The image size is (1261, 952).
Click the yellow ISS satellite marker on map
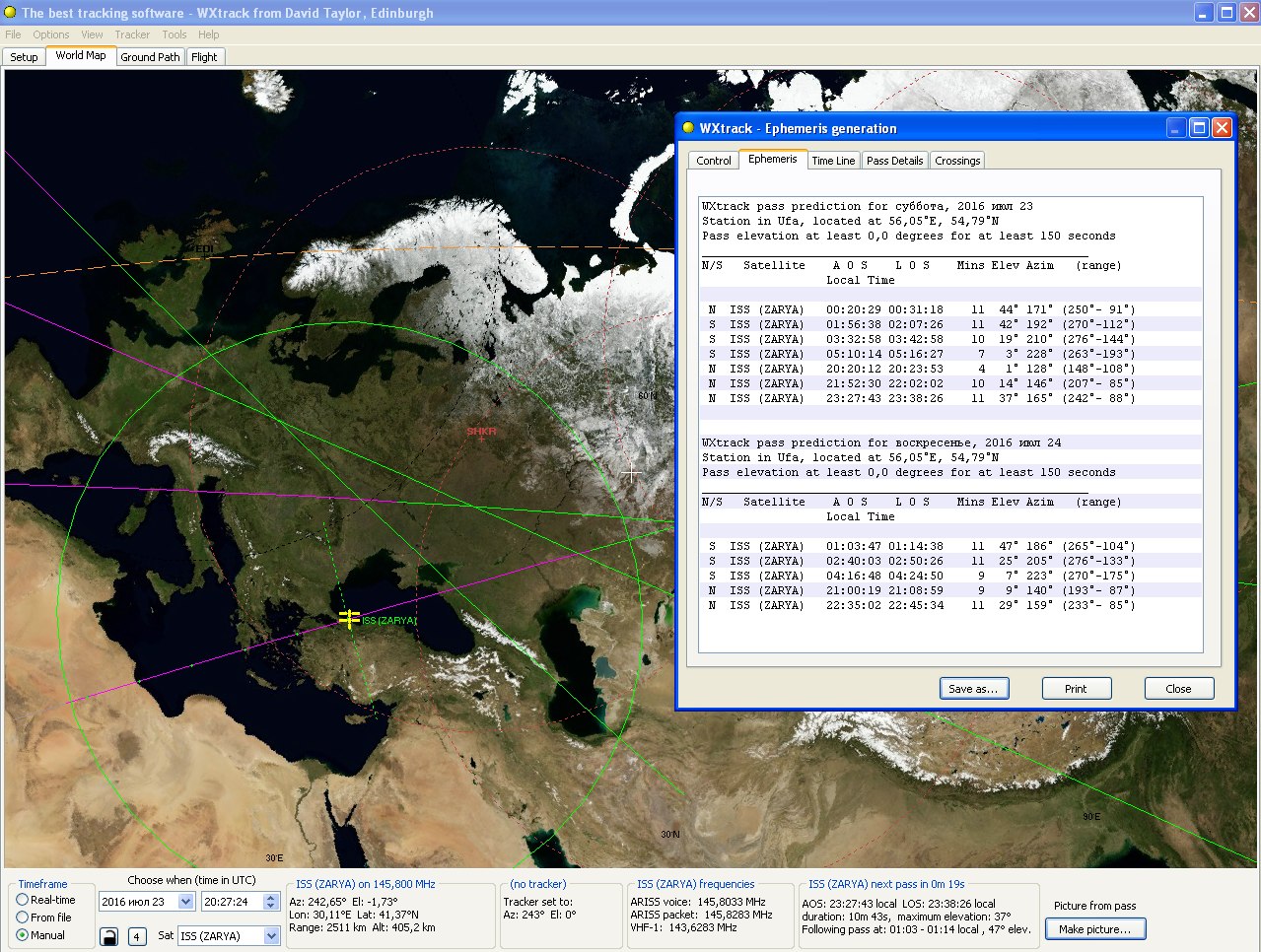pyautogui.click(x=349, y=618)
